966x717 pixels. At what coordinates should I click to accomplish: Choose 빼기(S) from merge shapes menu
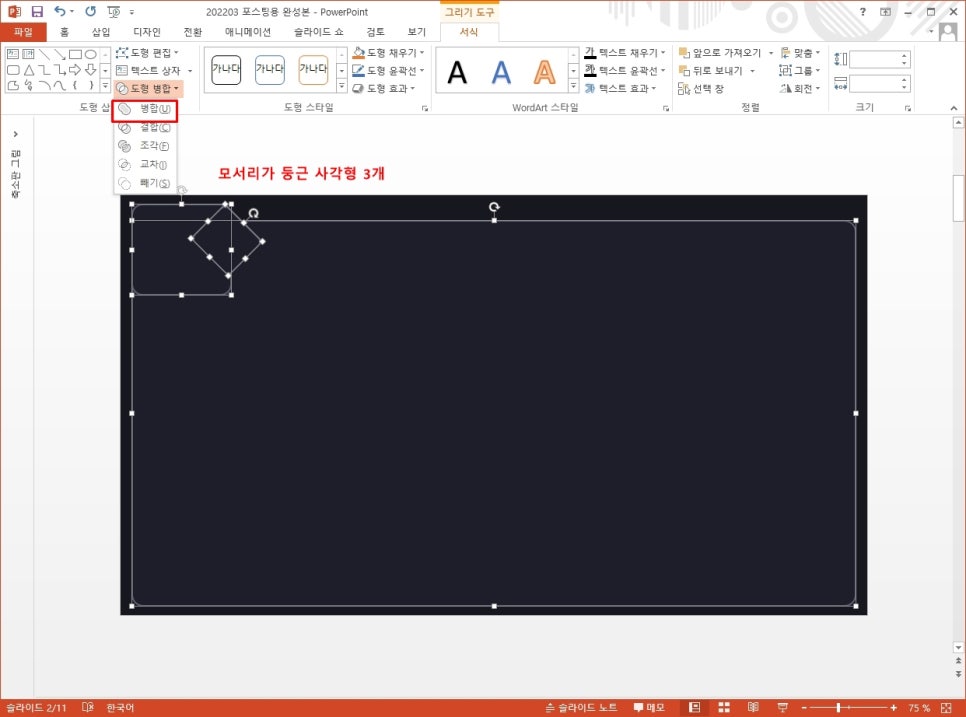(145, 183)
